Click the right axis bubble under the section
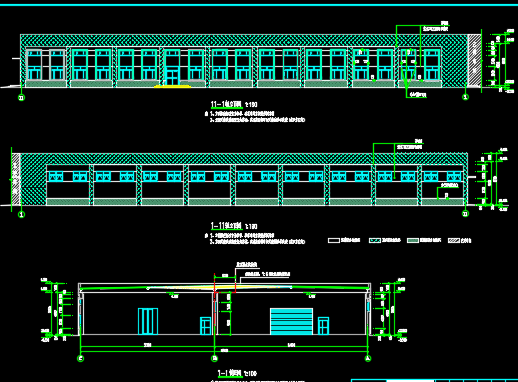Screen dimensions: 518x382 (x=368, y=359)
